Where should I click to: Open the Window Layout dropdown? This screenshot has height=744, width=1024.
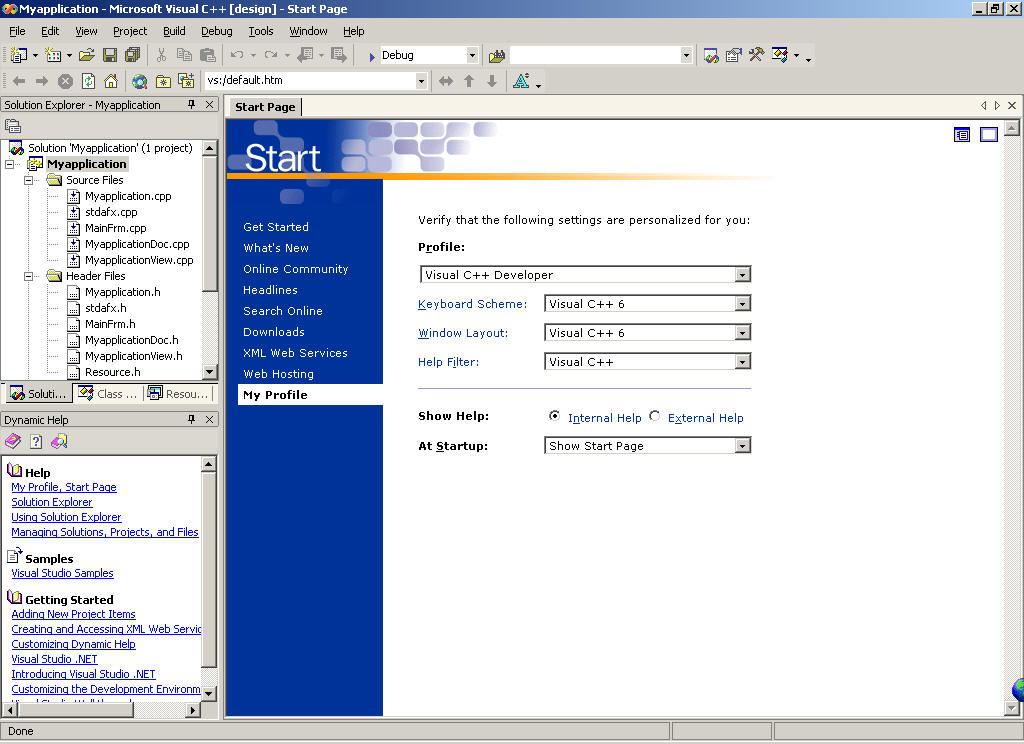point(742,333)
